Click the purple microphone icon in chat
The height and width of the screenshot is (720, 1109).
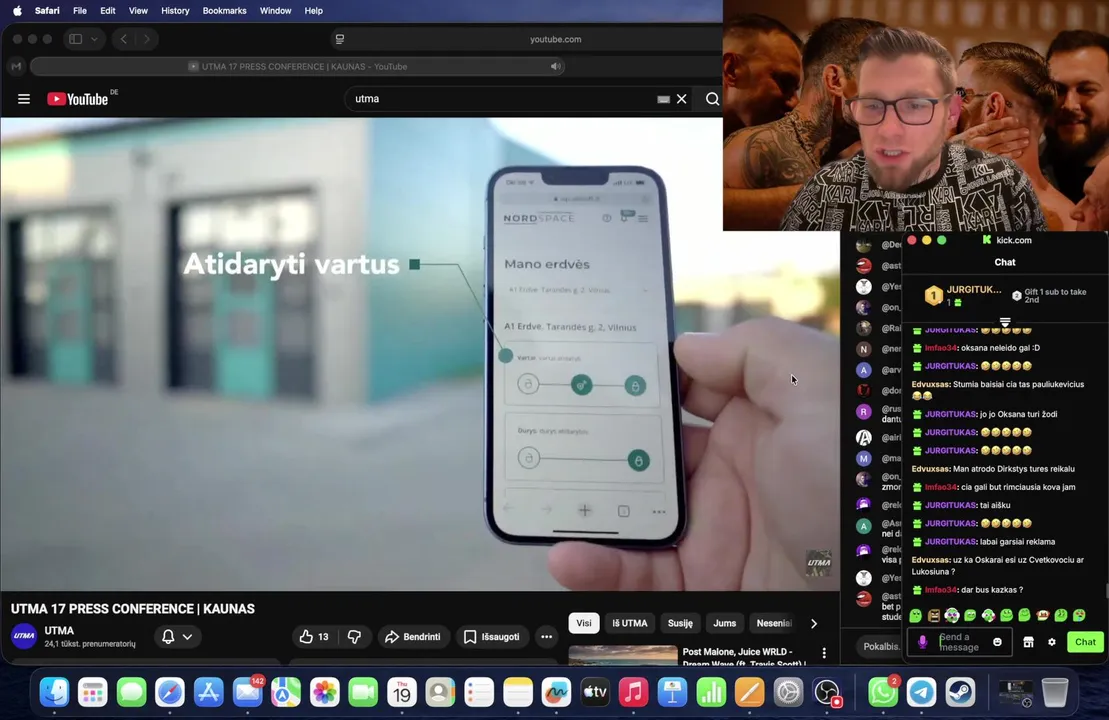click(922, 642)
